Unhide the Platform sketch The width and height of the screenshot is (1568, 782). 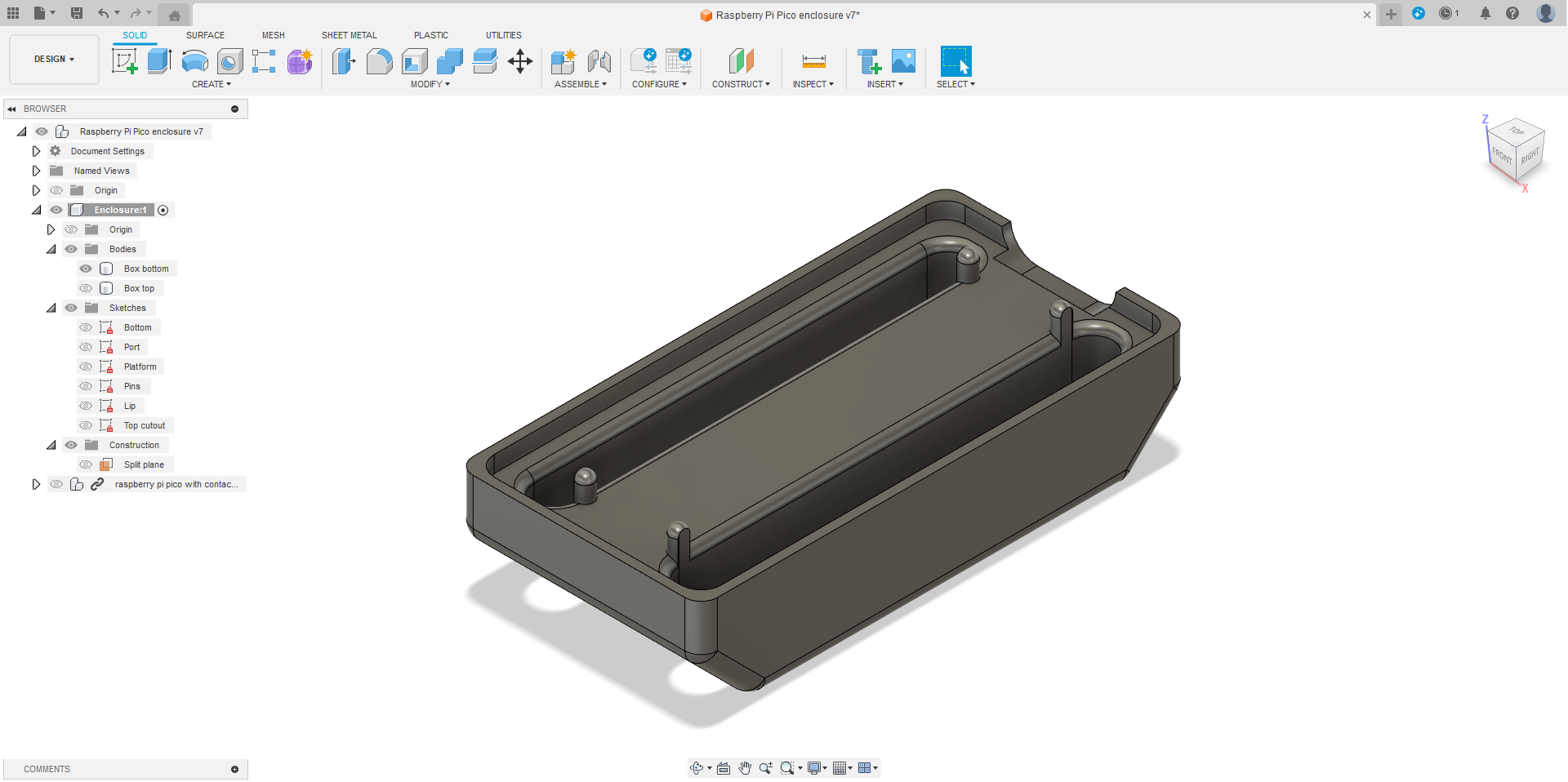86,367
